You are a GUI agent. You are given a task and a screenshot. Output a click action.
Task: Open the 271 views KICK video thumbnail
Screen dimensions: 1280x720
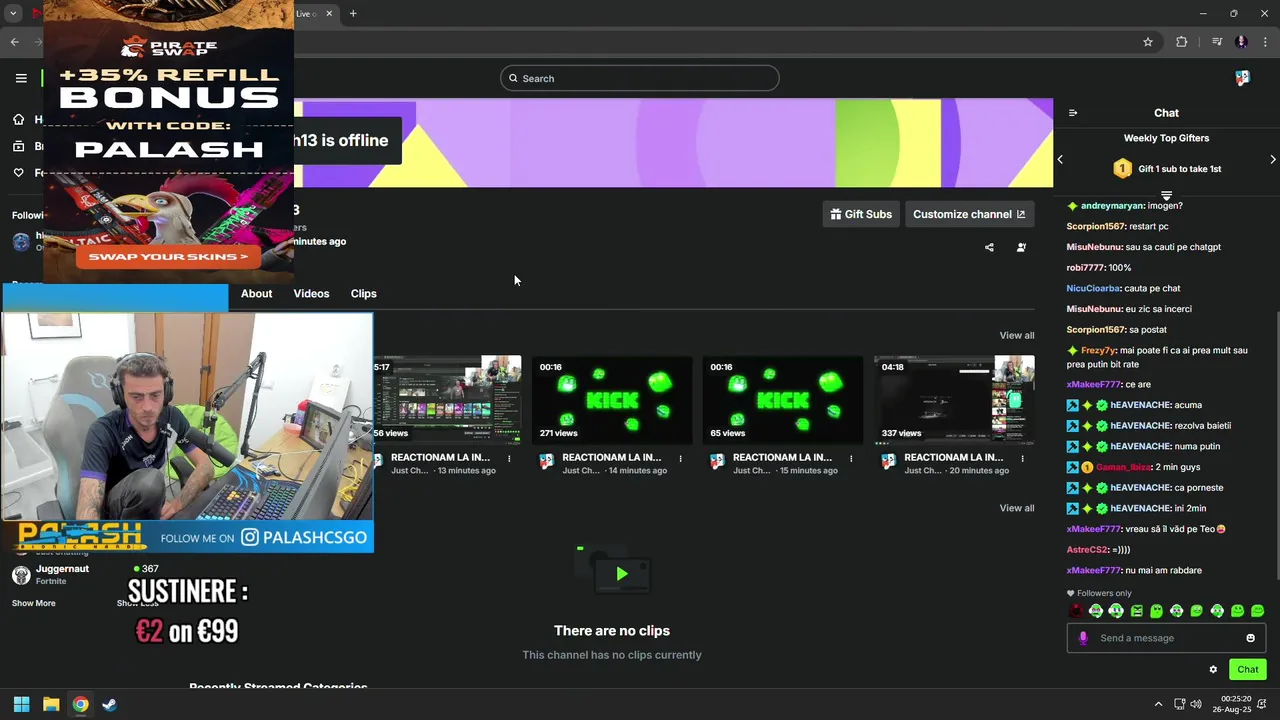point(612,400)
